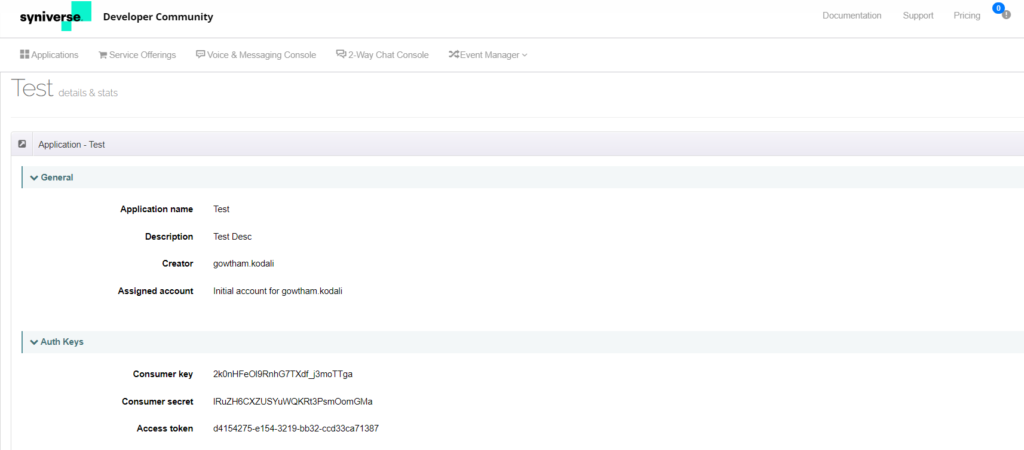Click the Syniverse logo
This screenshot has width=1024, height=450.
[55, 16]
